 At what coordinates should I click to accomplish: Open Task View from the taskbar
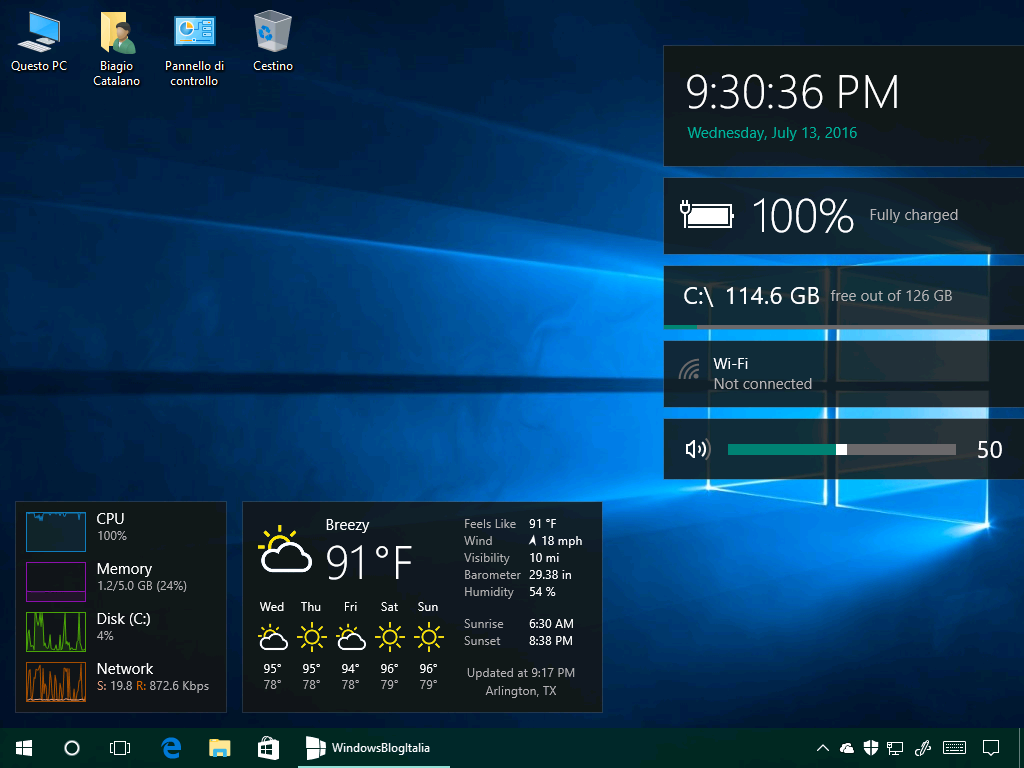[x=120, y=748]
